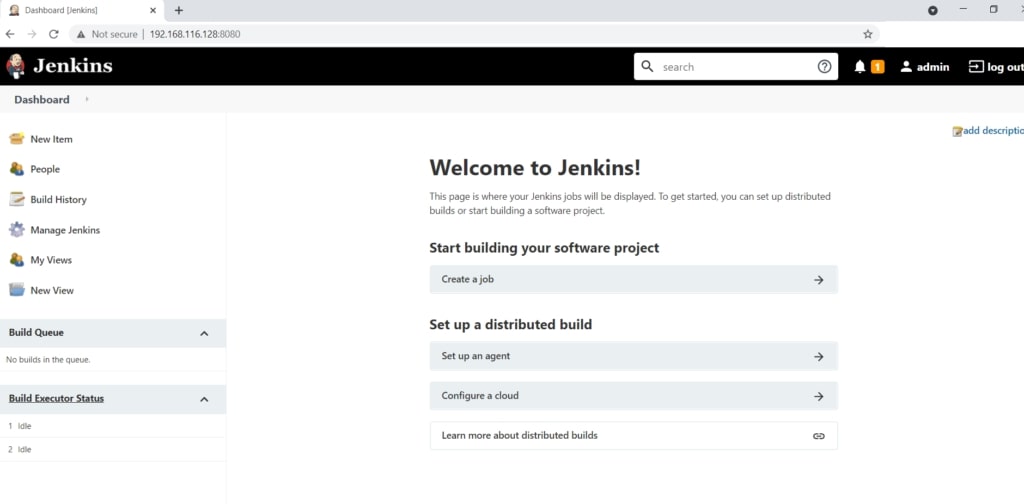Close the Dashboard [Jenkins] tab
The width and height of the screenshot is (1024, 504).
pyautogui.click(x=153, y=10)
